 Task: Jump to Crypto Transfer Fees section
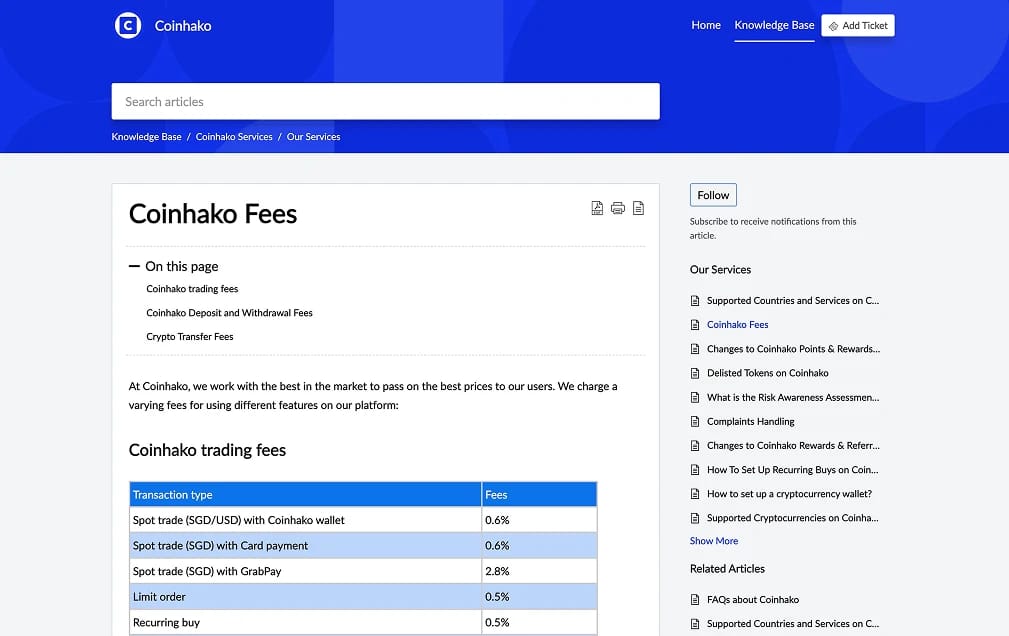(189, 337)
